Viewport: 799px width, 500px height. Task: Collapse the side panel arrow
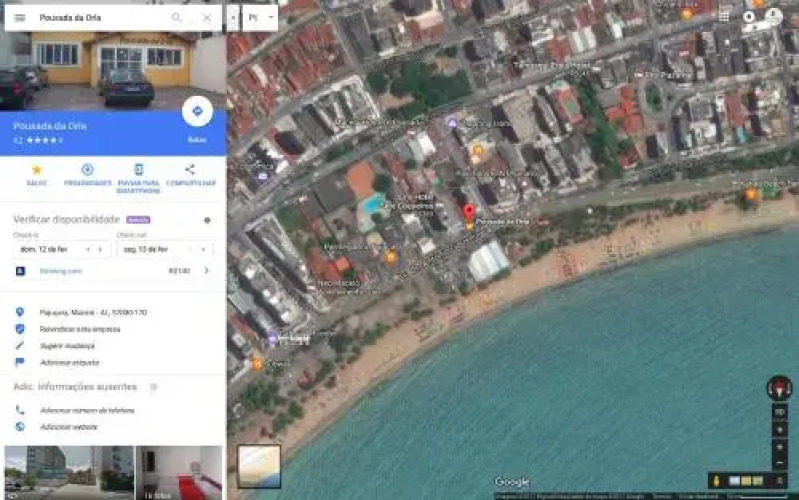[233, 18]
